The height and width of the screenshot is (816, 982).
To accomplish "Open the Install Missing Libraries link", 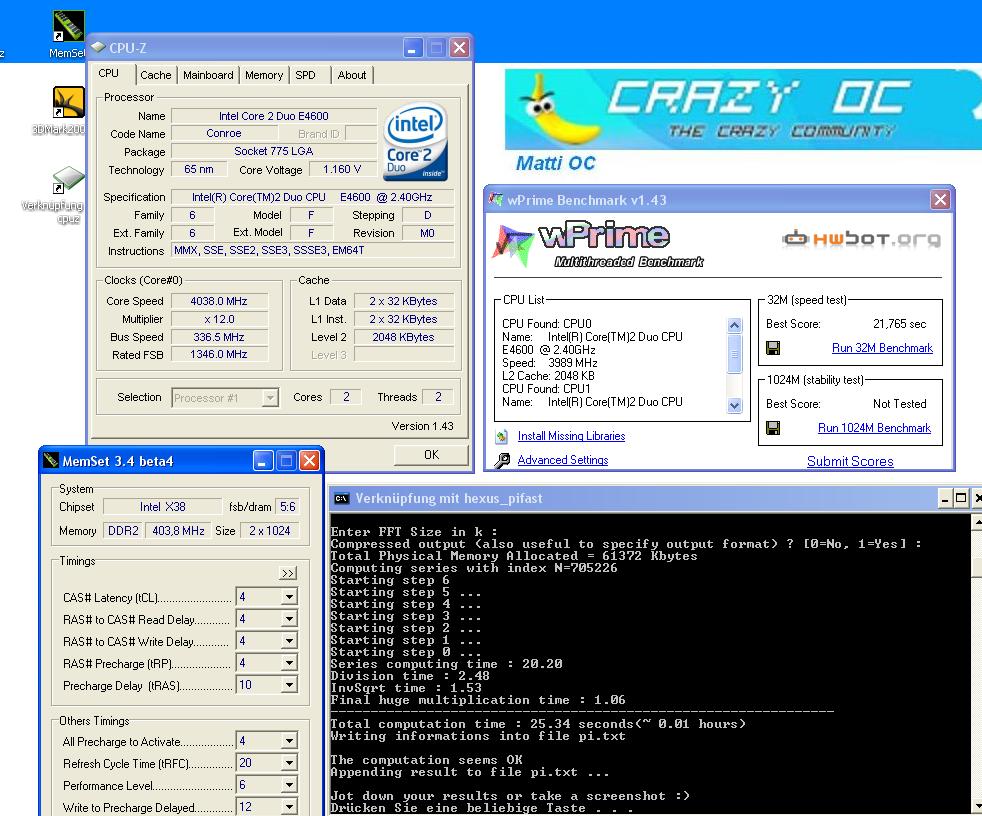I will click(571, 436).
